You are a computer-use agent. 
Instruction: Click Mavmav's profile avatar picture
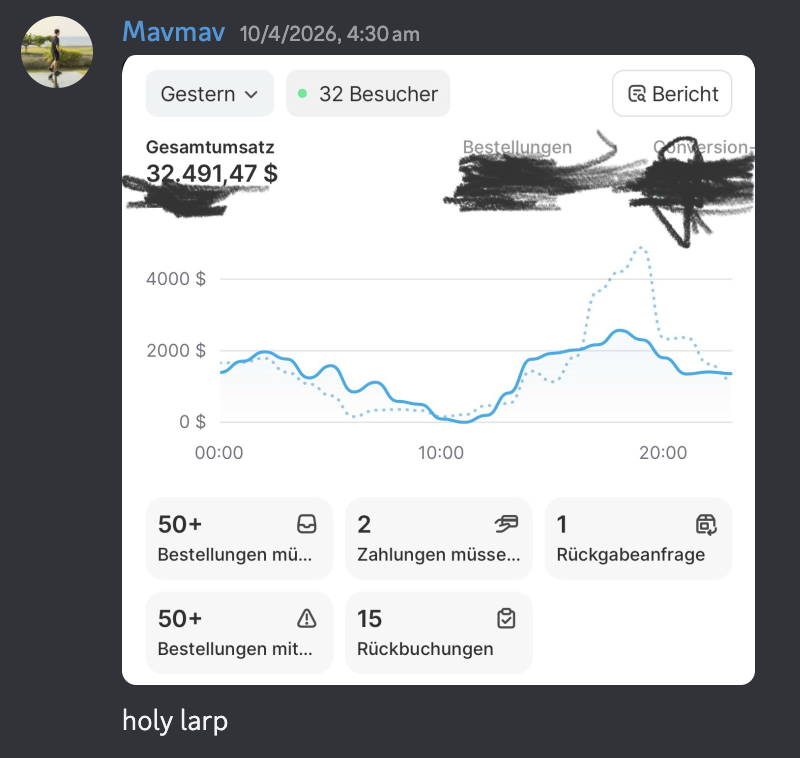(57, 52)
